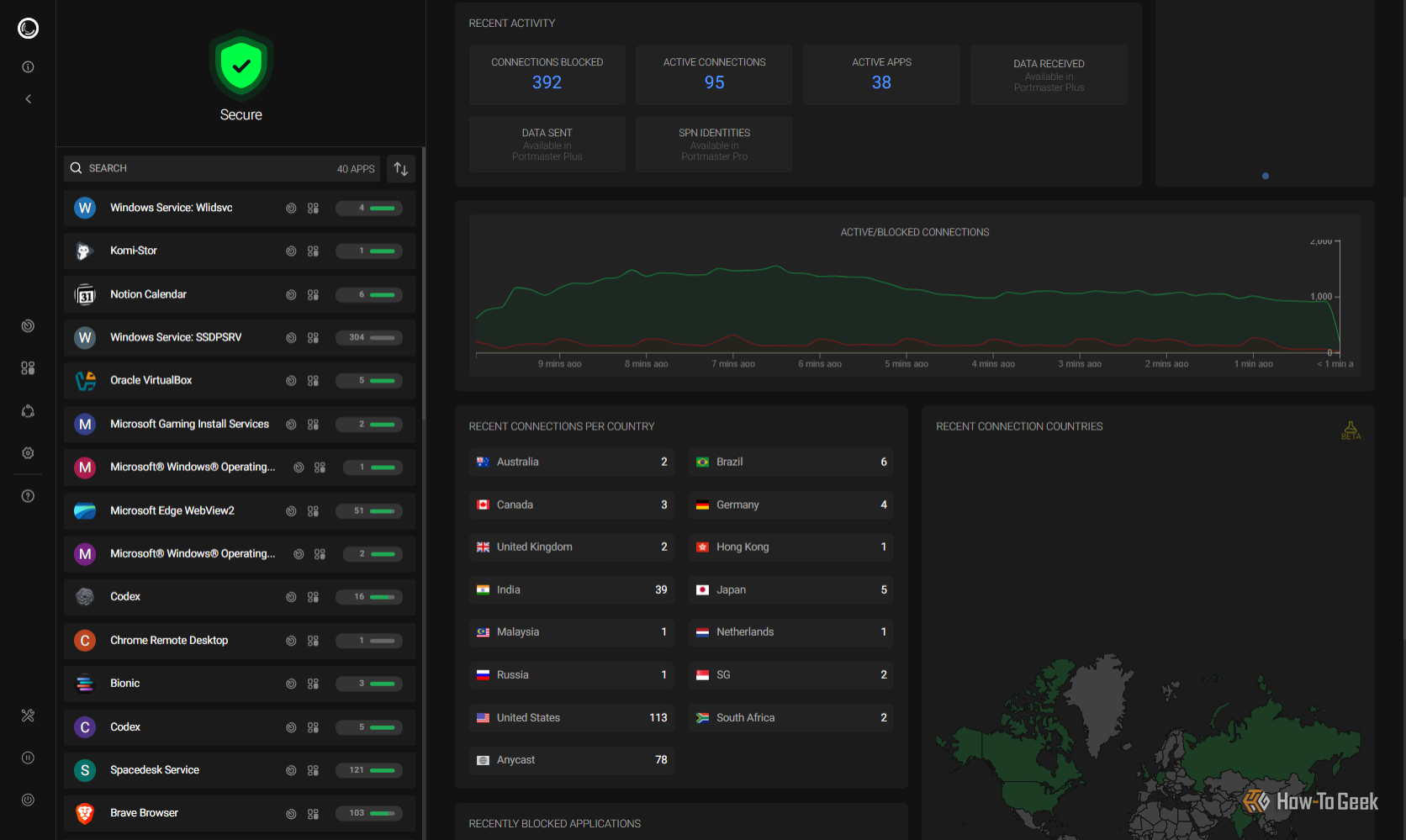1406x840 pixels.
Task: Open the info icon below the logo
Action: point(28,67)
